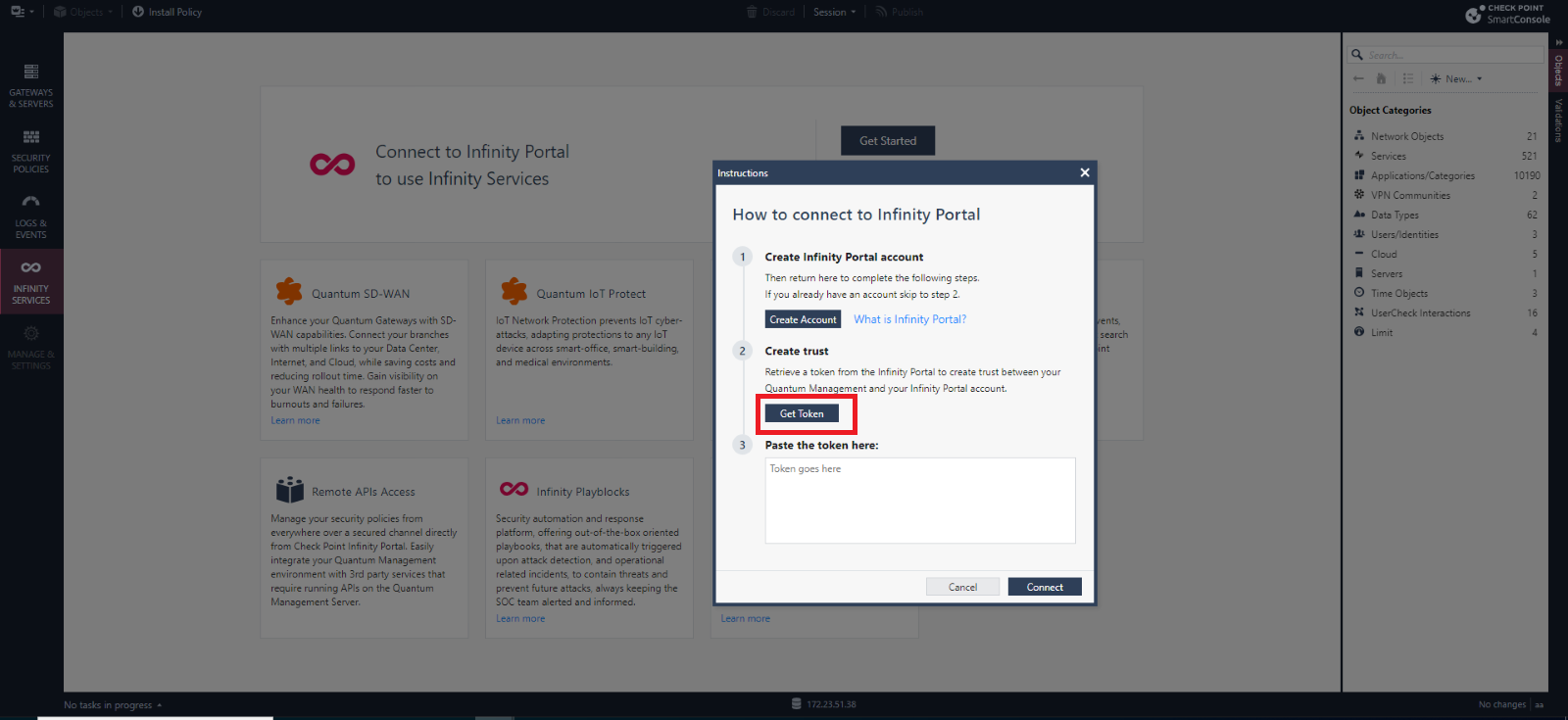Click the back arrow in objects panel
Viewport: 1568px width, 720px height.
pyautogui.click(x=1358, y=78)
